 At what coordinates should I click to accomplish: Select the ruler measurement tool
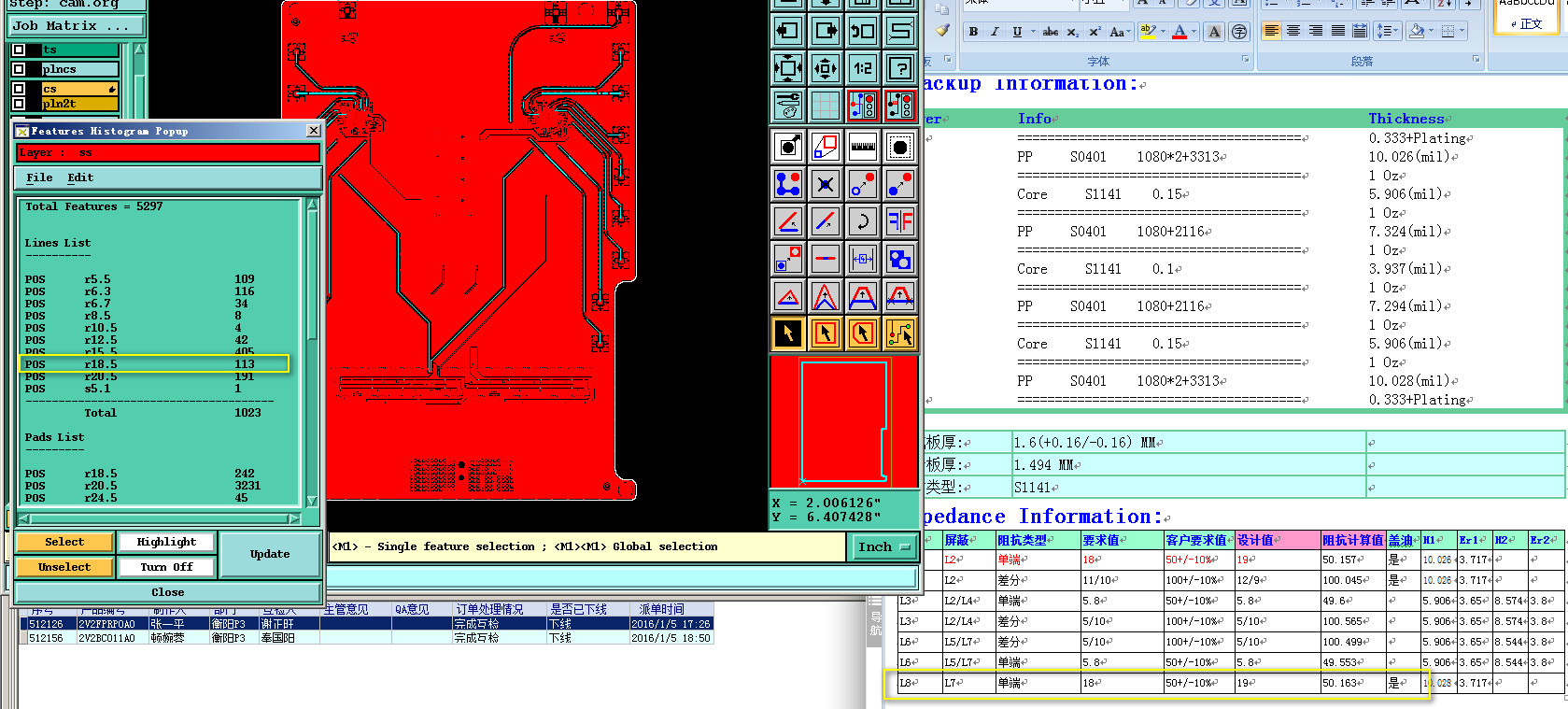click(863, 147)
